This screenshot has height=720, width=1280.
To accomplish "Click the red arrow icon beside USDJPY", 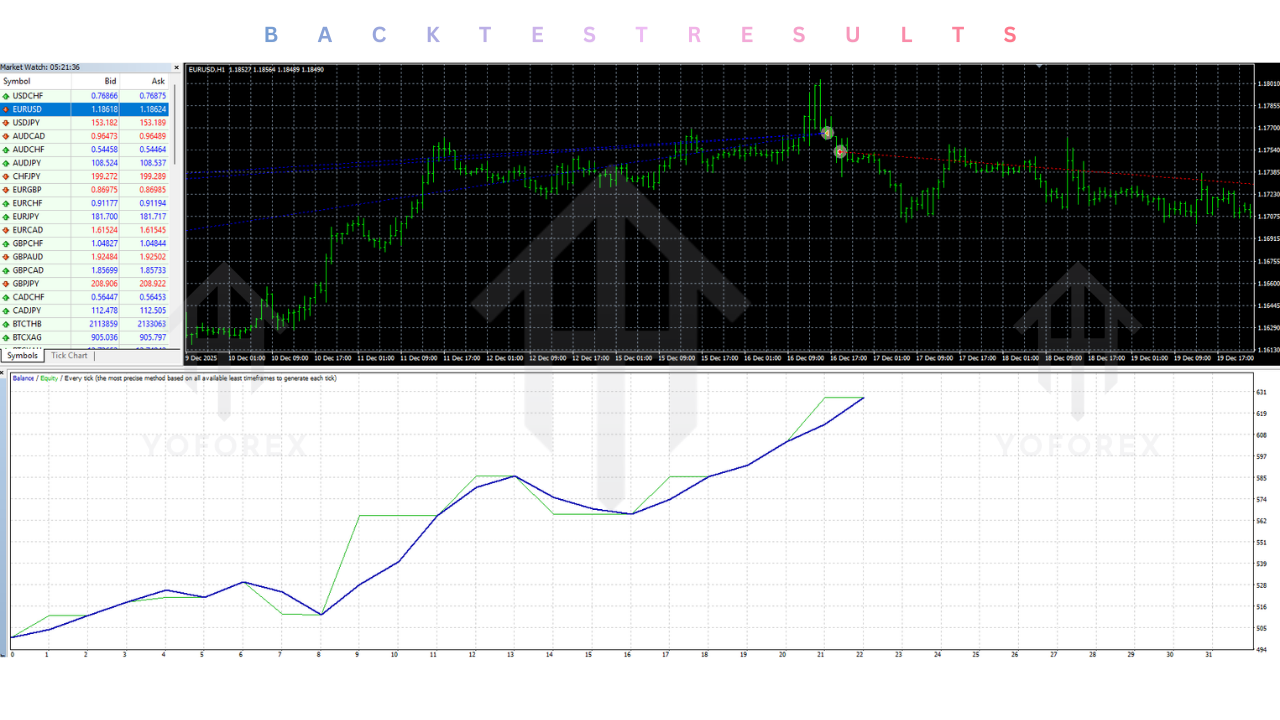I will pyautogui.click(x=8, y=122).
